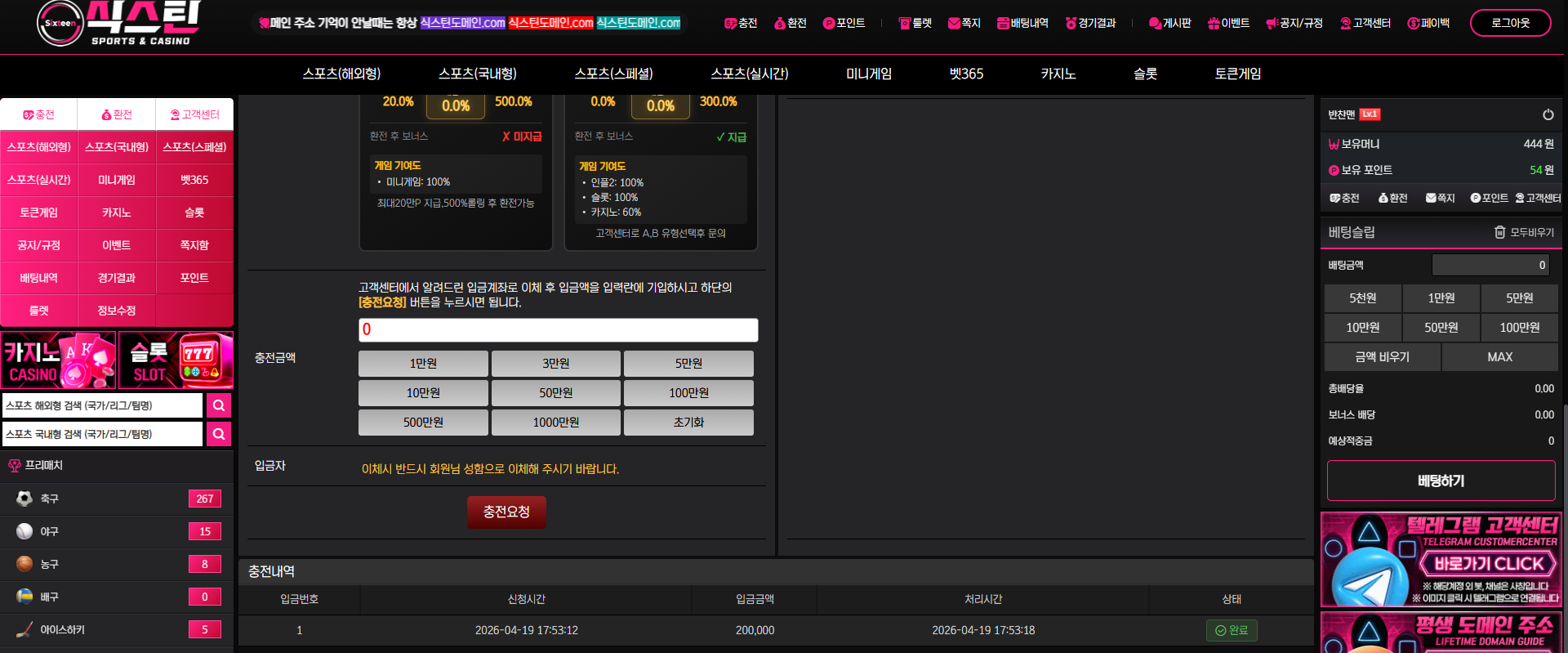This screenshot has height=653, width=1568.
Task: Click the Sixteen site logo
Action: pos(118,24)
